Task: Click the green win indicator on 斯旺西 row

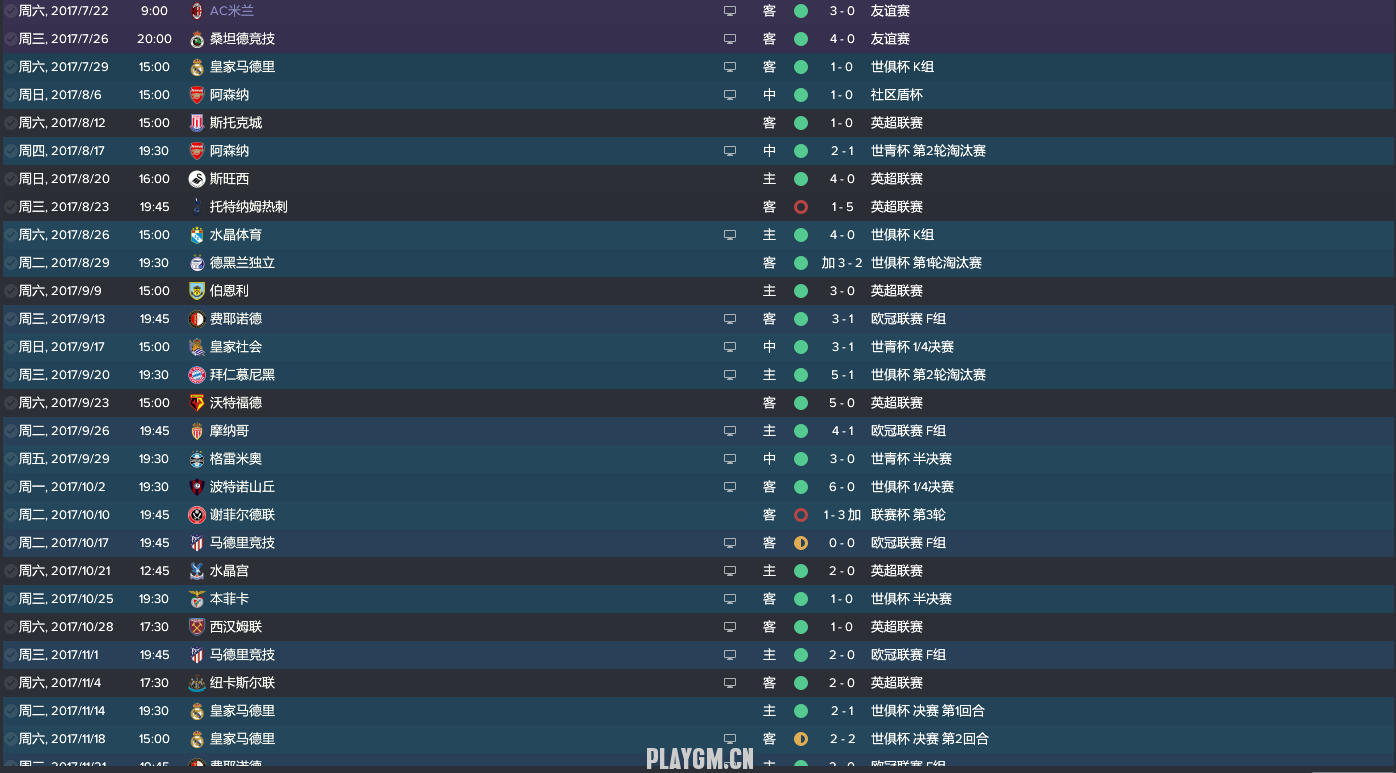Action: coord(801,179)
